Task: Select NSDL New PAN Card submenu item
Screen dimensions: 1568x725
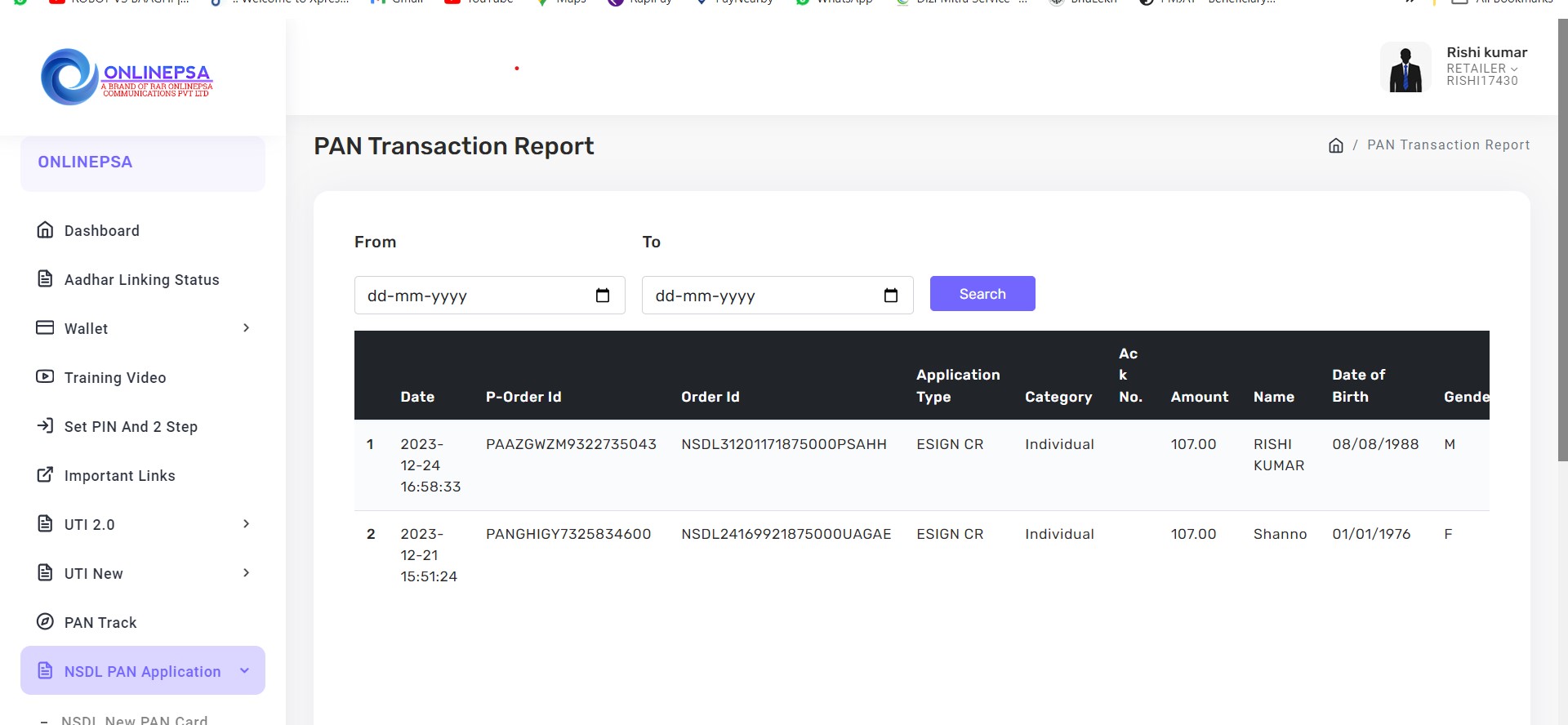Action: pyautogui.click(x=134, y=719)
